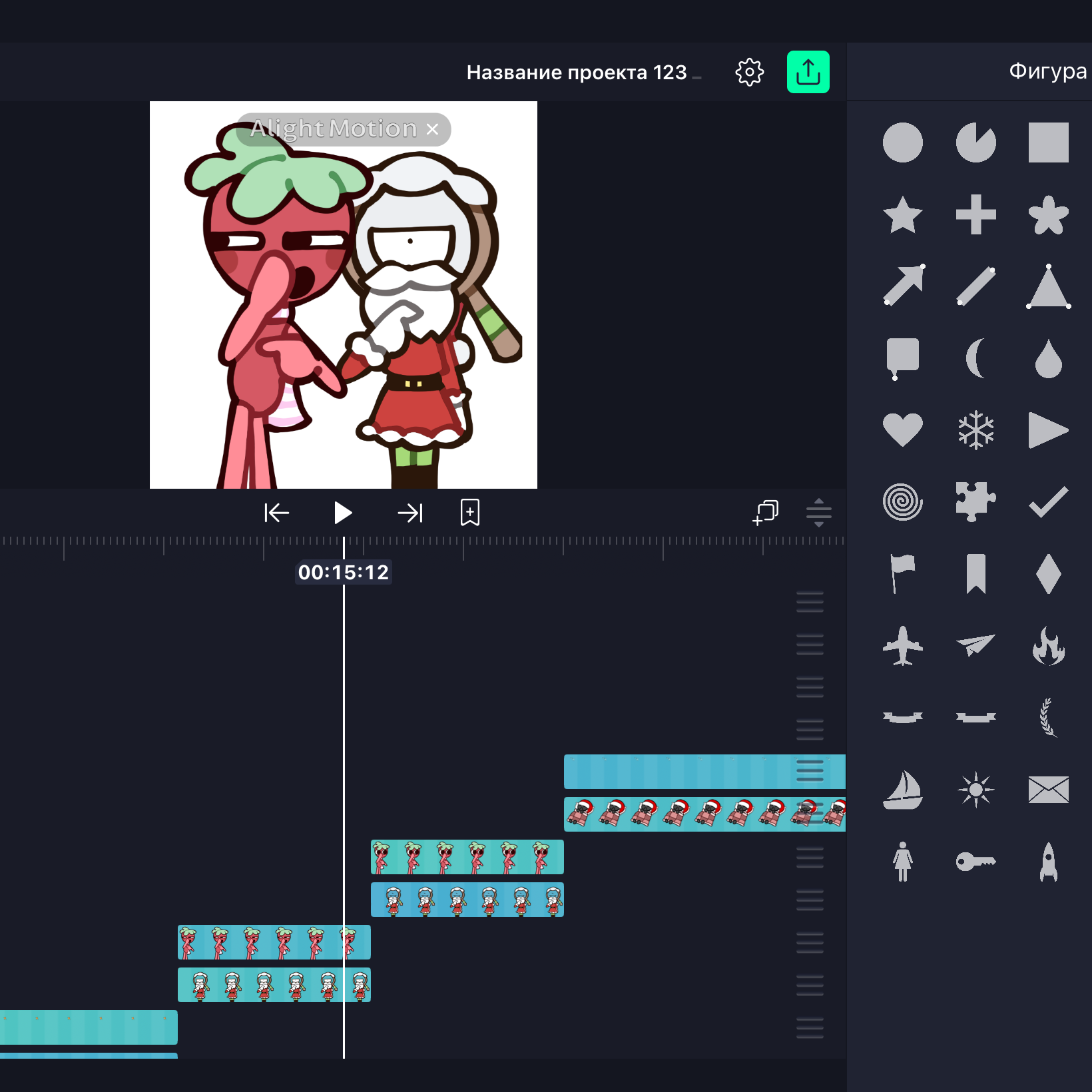
Task: Add a bookmark at playhead
Action: pos(470,513)
